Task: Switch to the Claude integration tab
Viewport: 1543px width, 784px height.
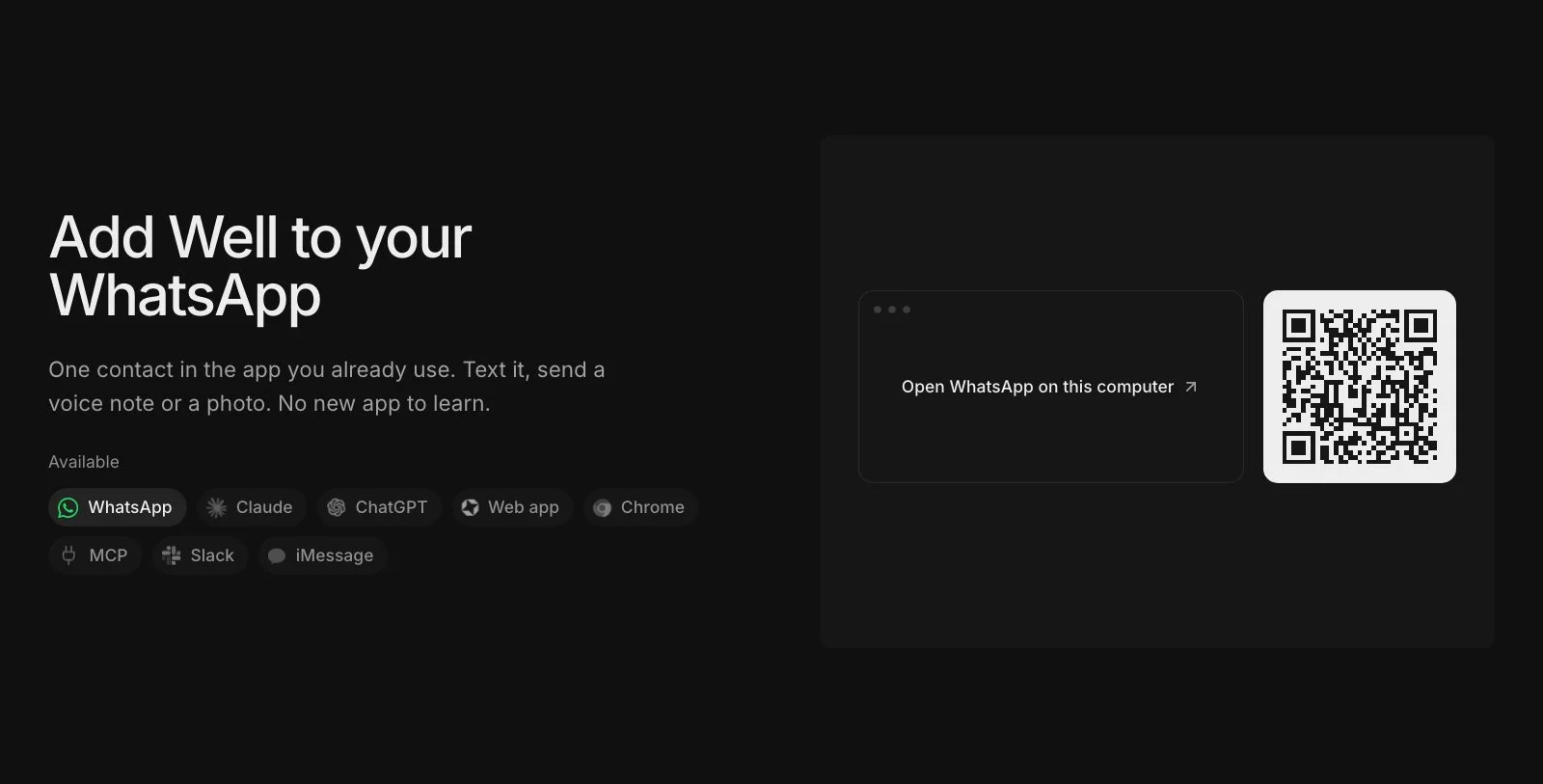Action: coord(251,507)
